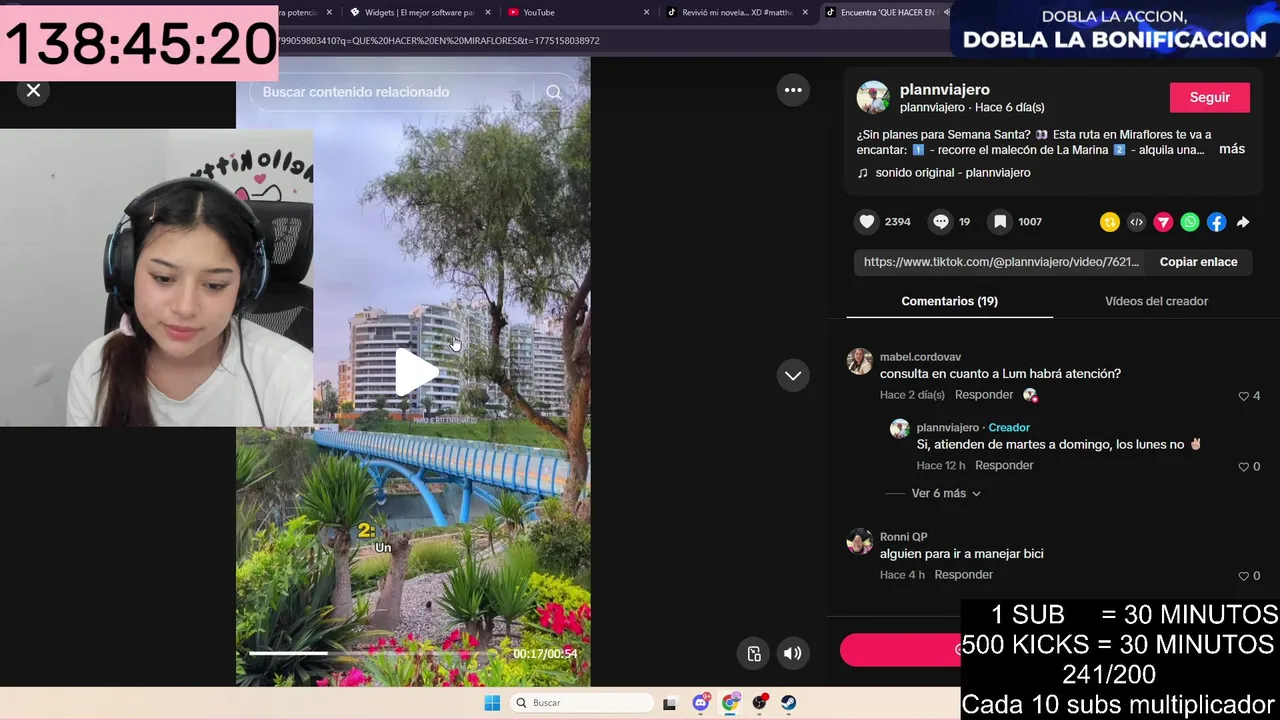This screenshot has height=720, width=1280.
Task: Mute the video sound
Action: [x=793, y=653]
